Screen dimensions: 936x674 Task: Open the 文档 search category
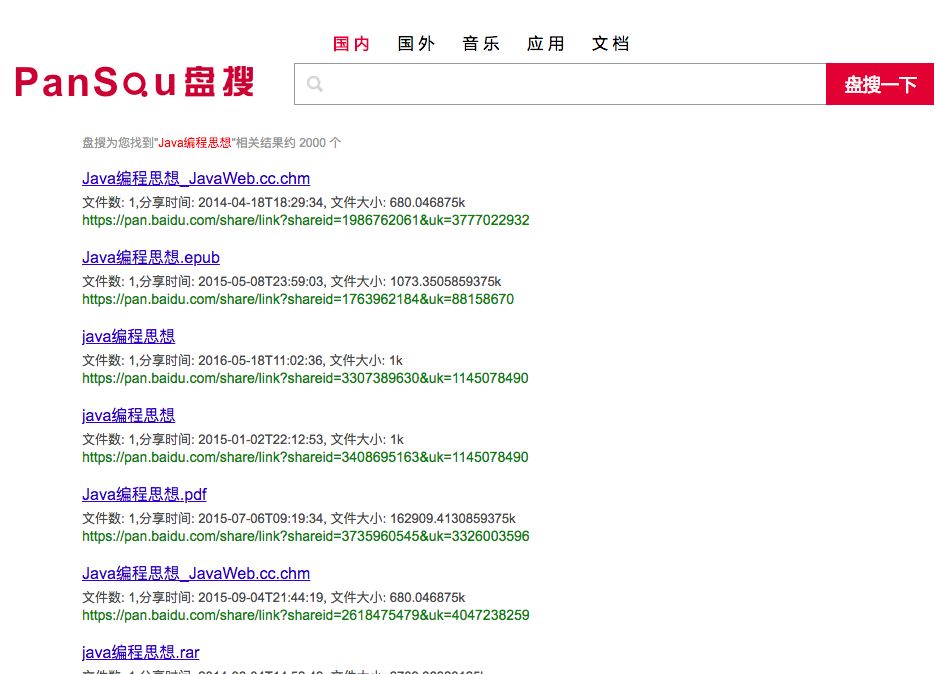click(611, 43)
